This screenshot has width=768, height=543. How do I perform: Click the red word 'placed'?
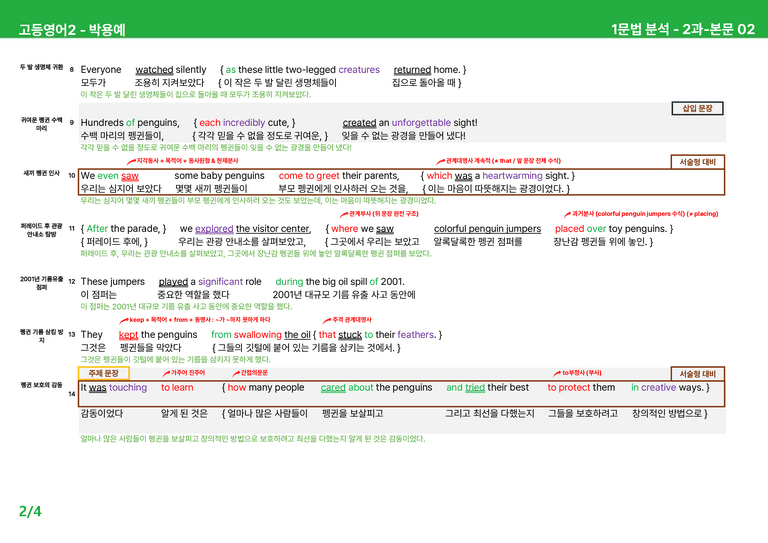[x=570, y=229]
